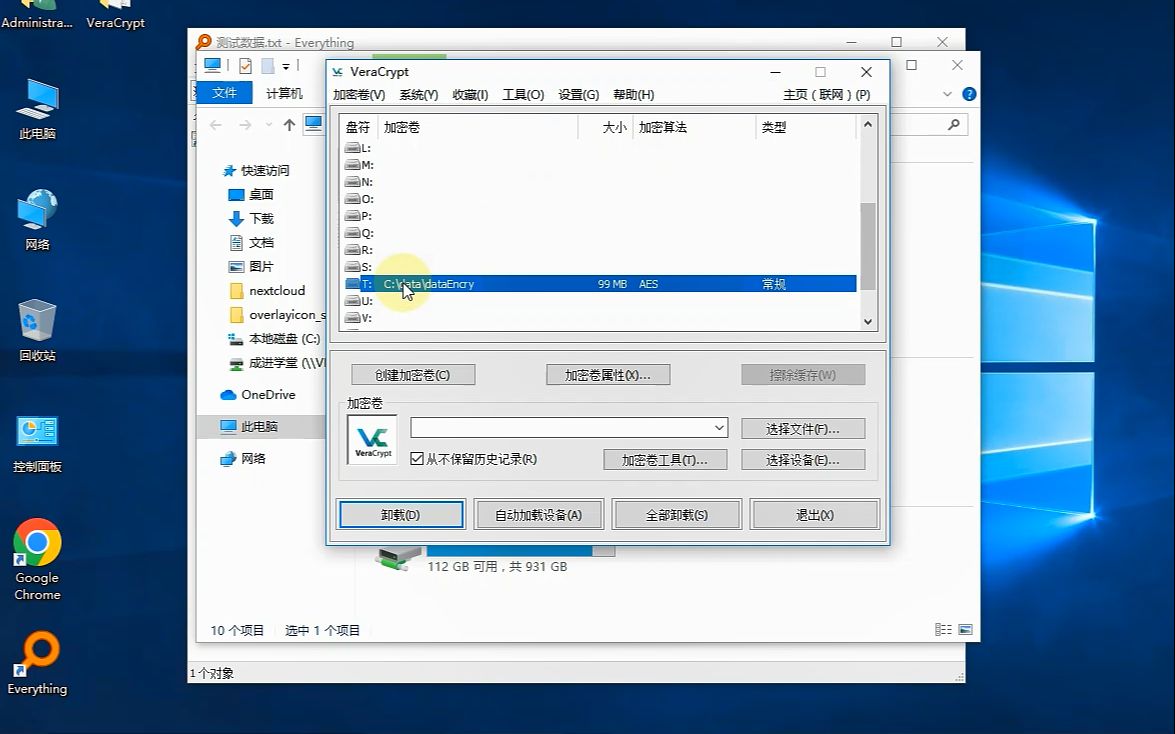Select drive N: in VeraCrypt list
Screen dimensions: 1175x734
click(x=359, y=182)
